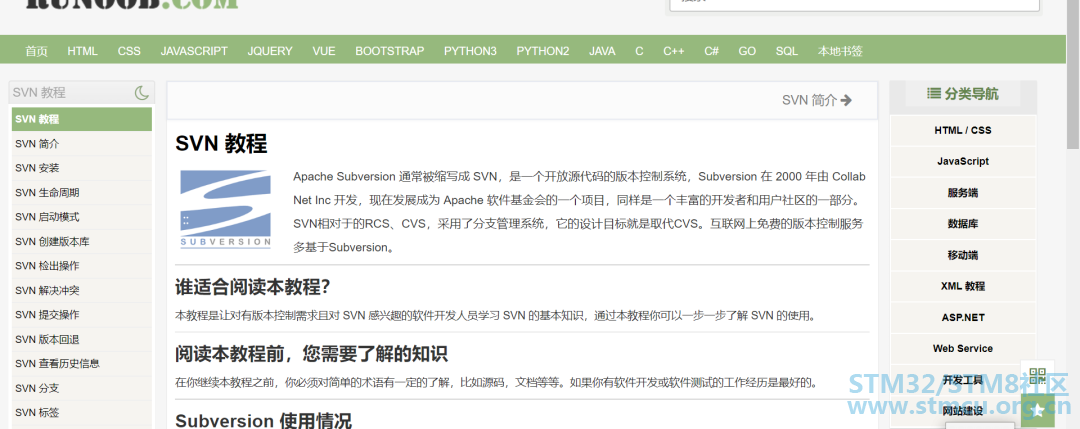
Task: Open XML 教程 category on right
Action: pyautogui.click(x=963, y=286)
